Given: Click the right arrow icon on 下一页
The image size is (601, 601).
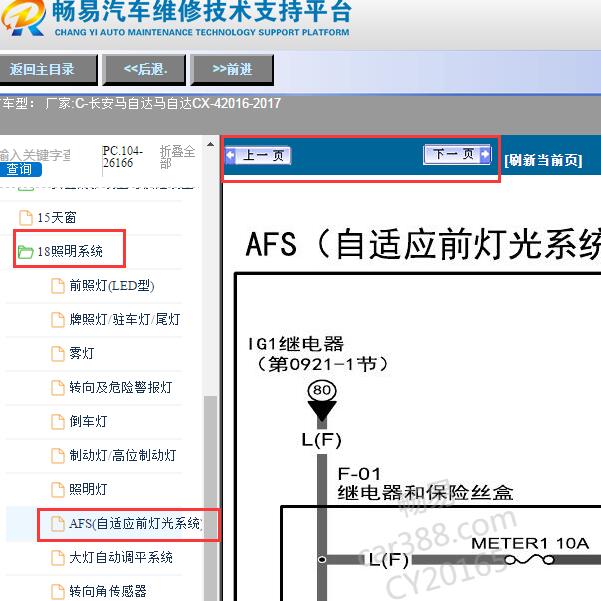Looking at the screenshot, I should click(485, 154).
